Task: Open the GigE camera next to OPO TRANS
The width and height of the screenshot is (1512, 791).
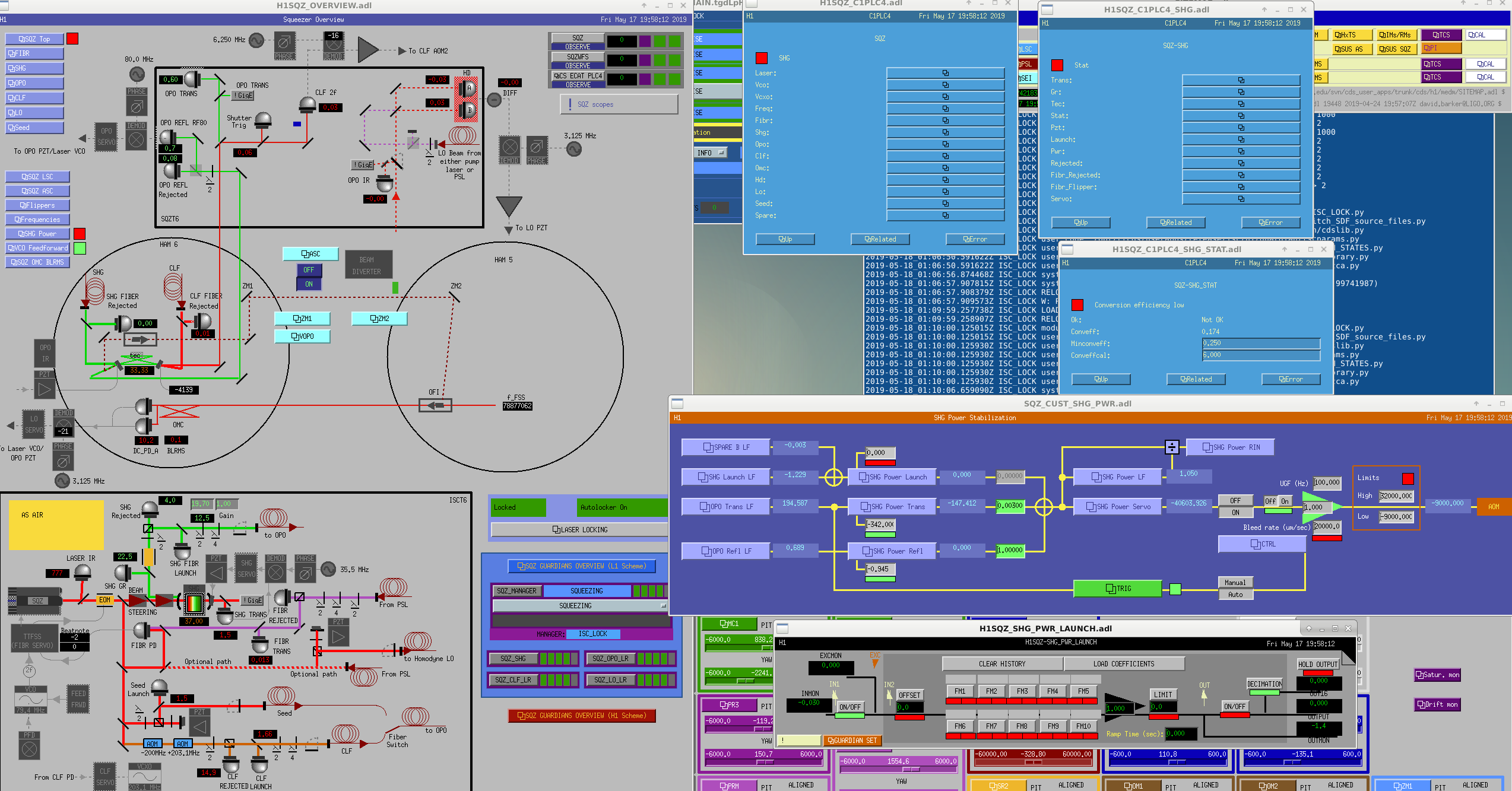Action: click(x=243, y=96)
